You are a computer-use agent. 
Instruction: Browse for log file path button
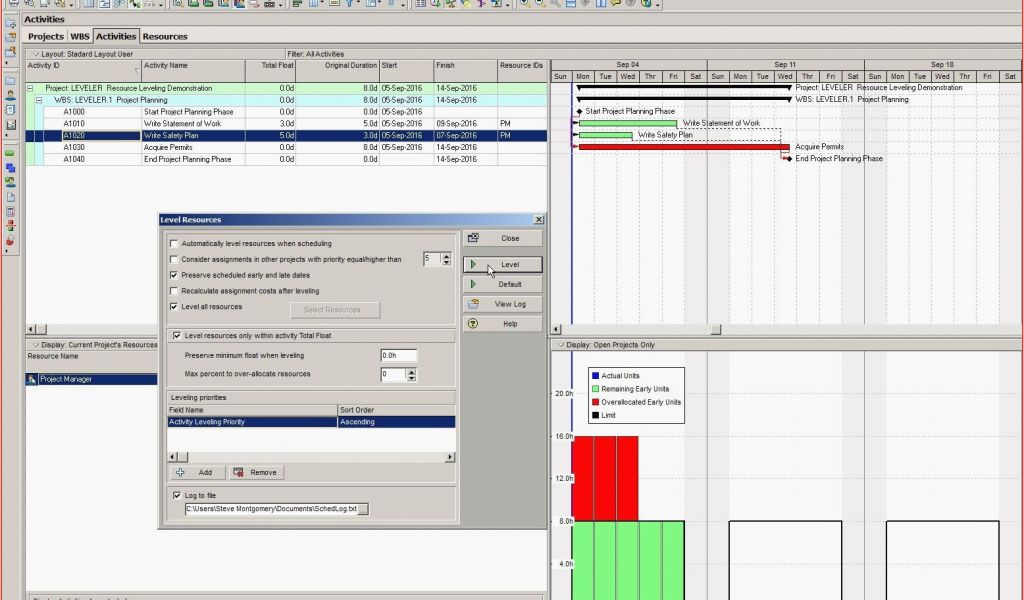pos(363,509)
